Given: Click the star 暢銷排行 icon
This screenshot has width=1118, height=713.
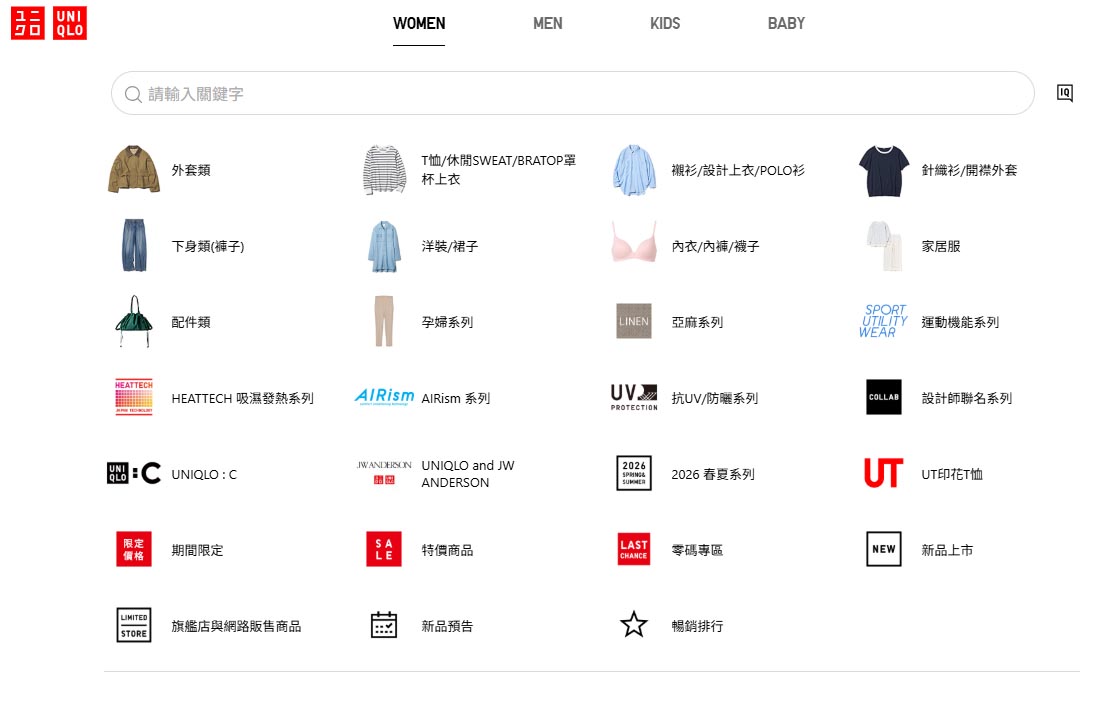Looking at the screenshot, I should pos(634,625).
